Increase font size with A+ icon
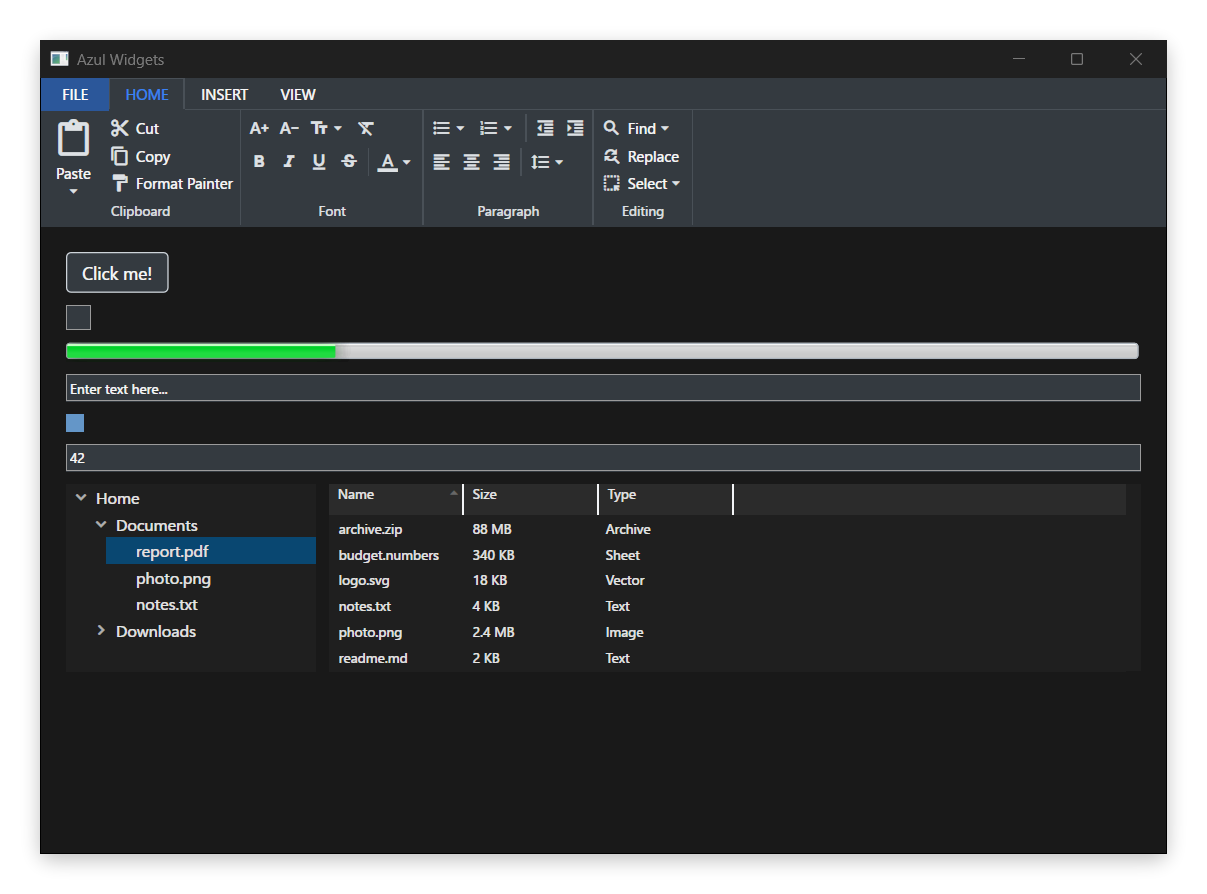 click(259, 128)
